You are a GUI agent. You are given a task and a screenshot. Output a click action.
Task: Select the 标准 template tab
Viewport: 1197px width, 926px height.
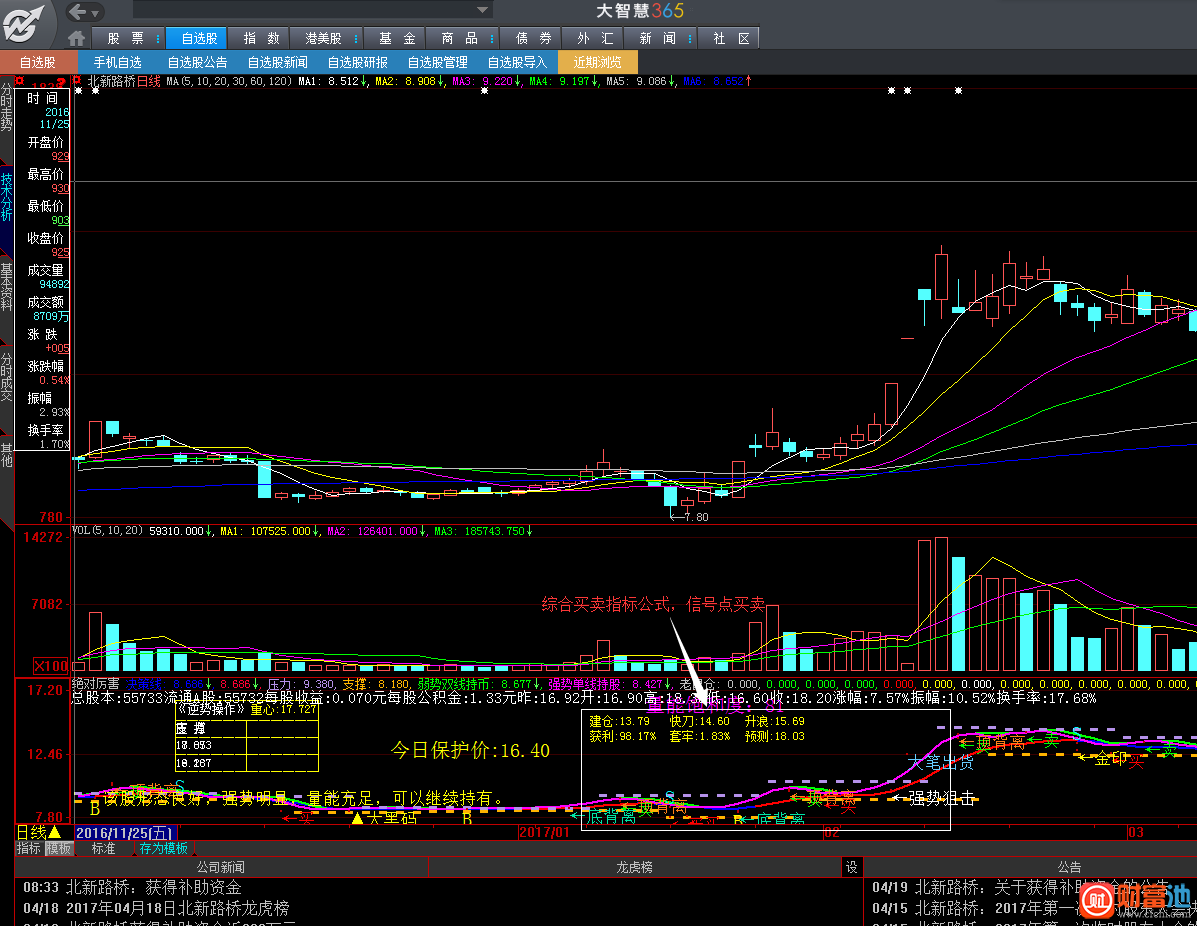point(104,848)
